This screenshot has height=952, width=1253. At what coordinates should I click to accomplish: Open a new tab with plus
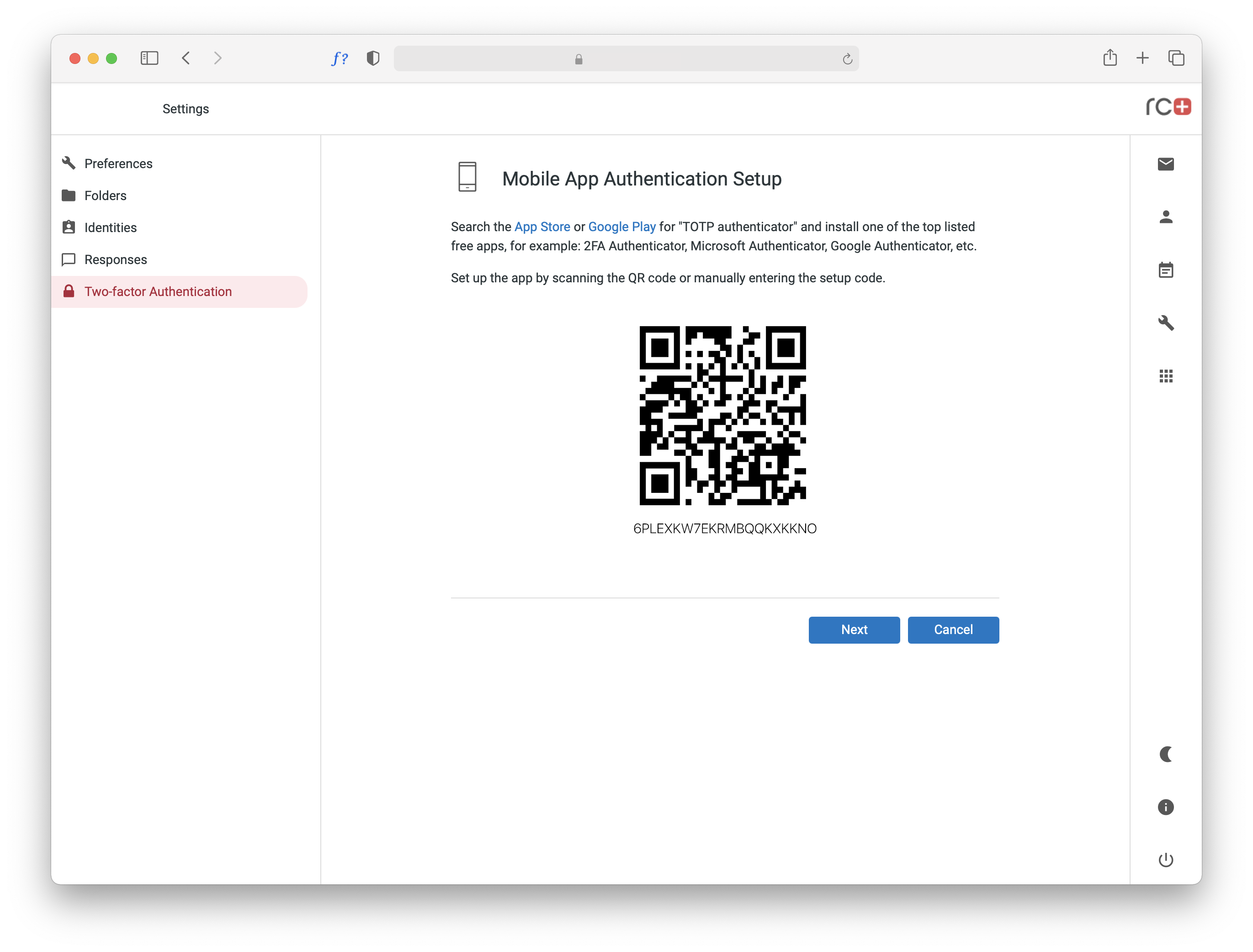point(1142,58)
